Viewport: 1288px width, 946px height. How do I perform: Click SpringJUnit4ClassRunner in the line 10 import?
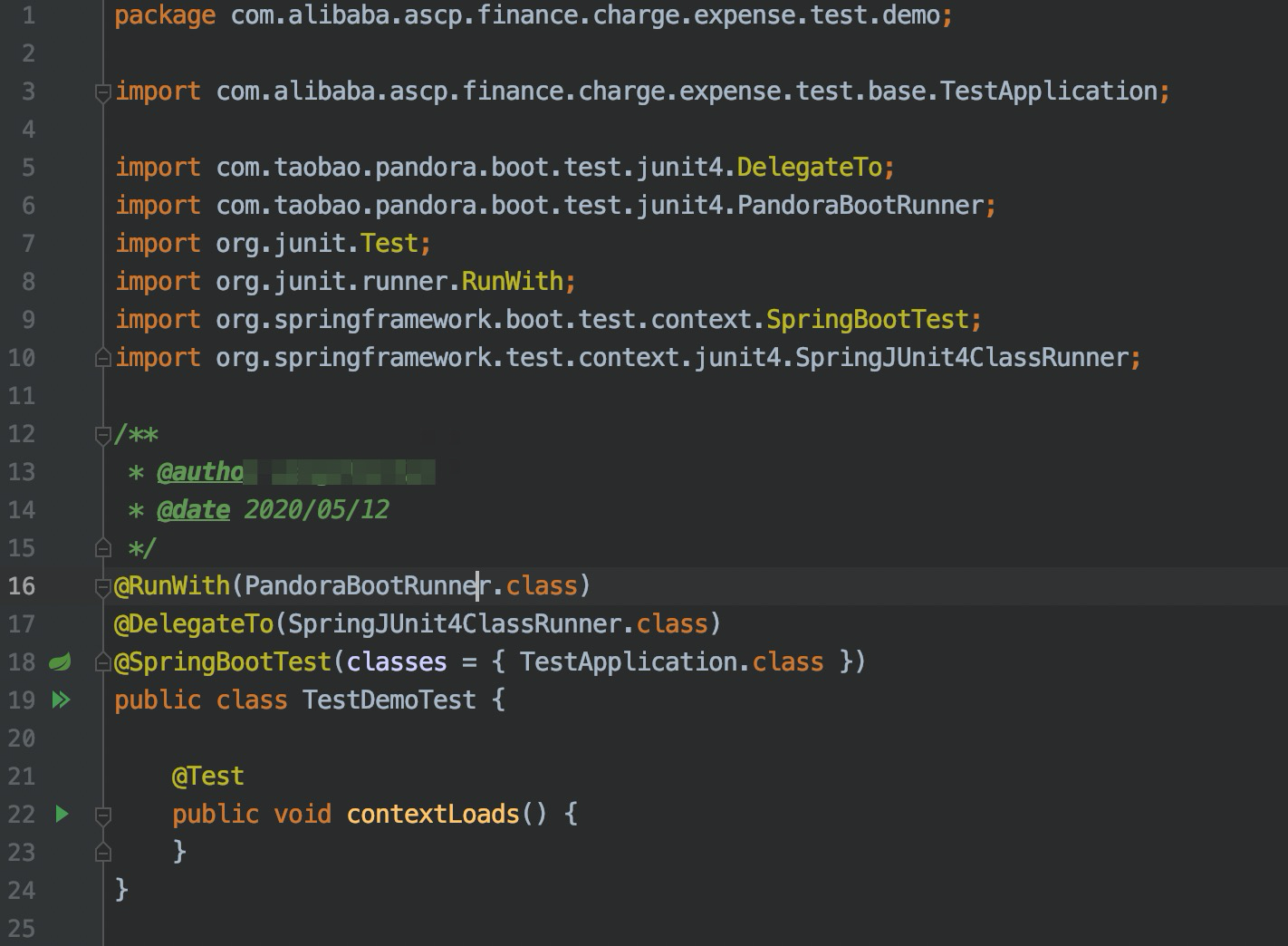(x=962, y=357)
